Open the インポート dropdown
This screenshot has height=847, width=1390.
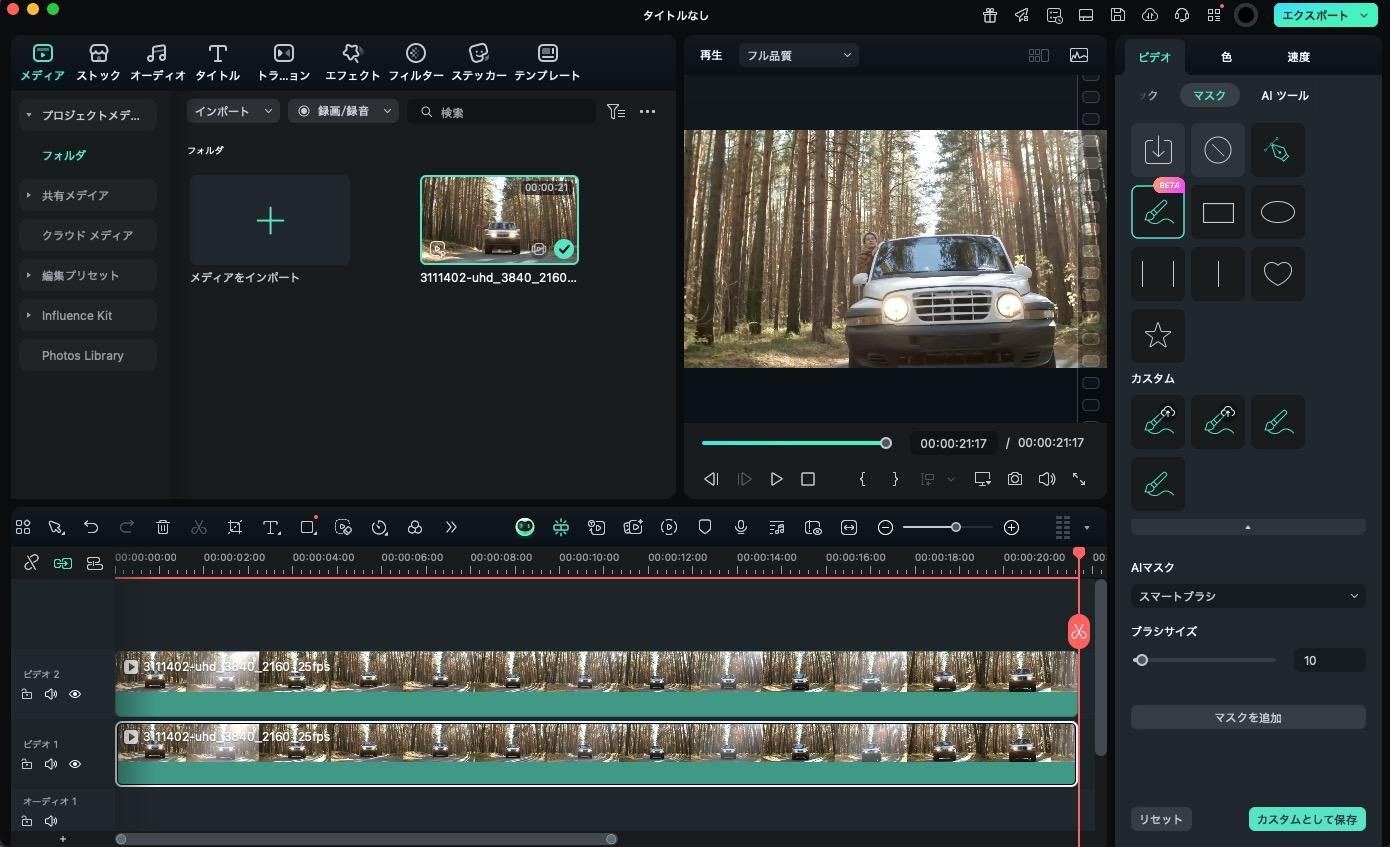[233, 111]
